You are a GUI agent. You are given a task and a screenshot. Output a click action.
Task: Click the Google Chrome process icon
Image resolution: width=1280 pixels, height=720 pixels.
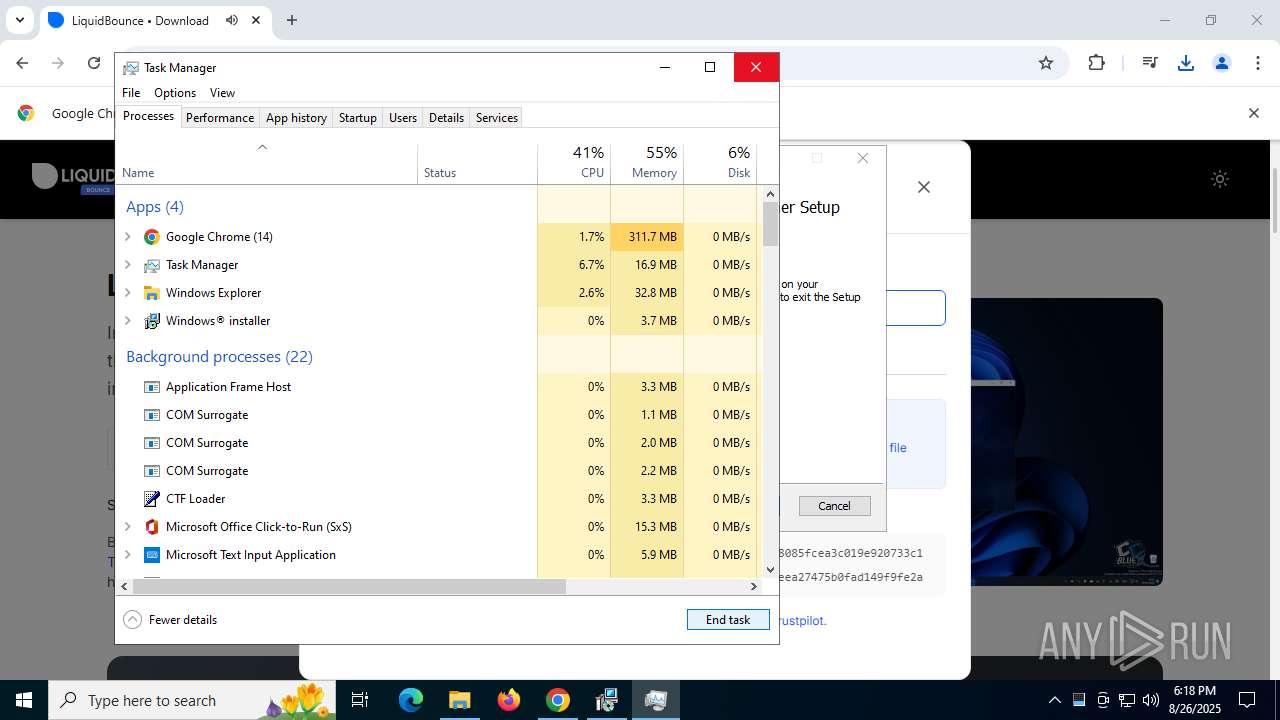click(x=152, y=237)
